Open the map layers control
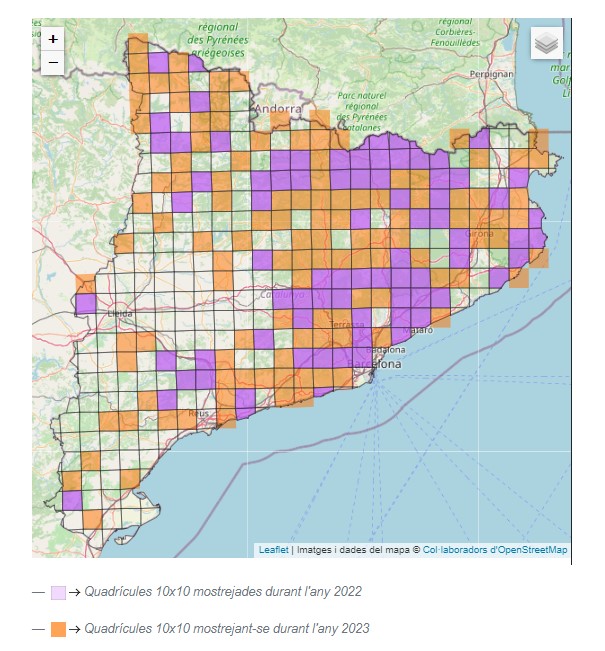 (x=546, y=43)
